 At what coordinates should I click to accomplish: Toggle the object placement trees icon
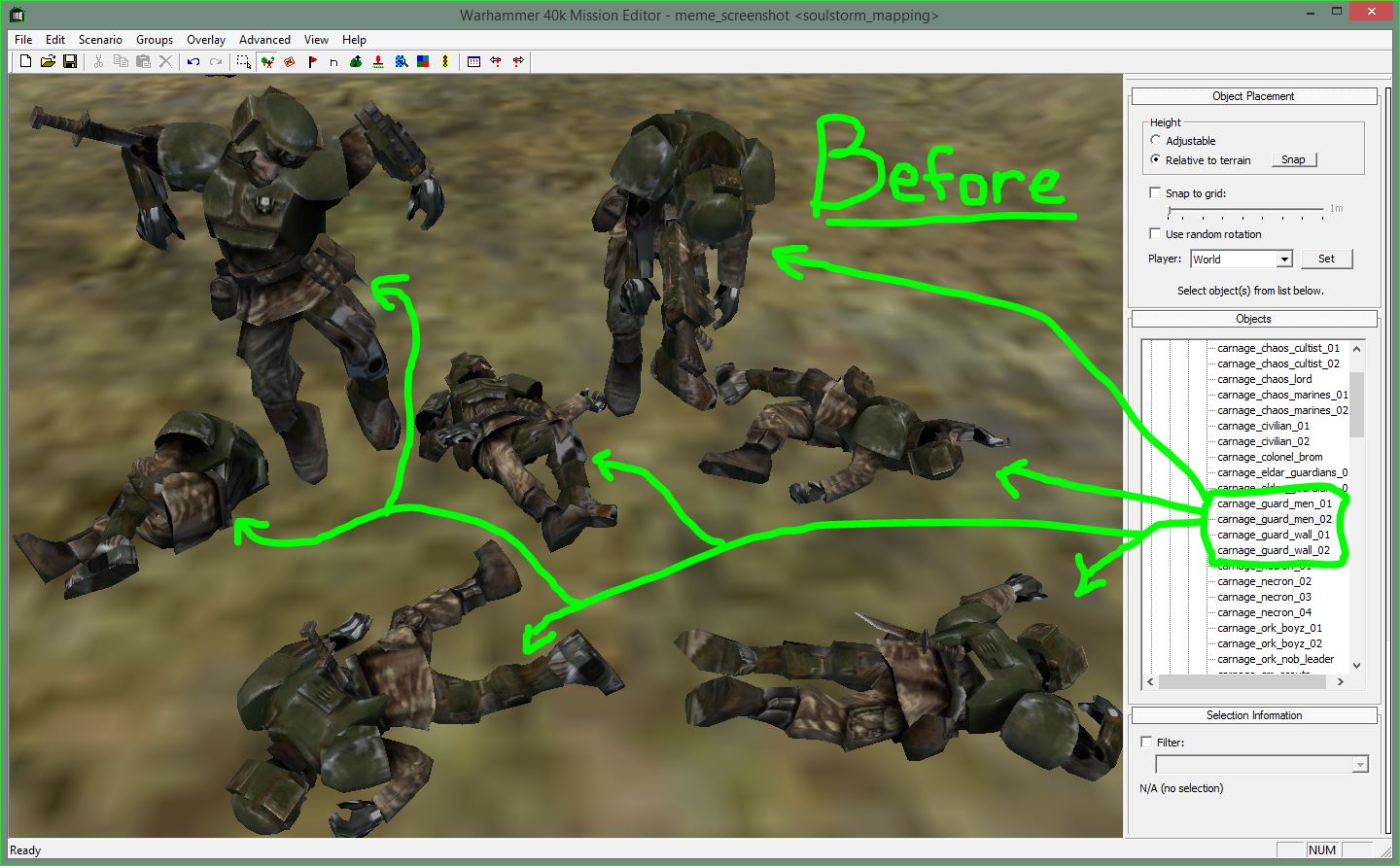[x=266, y=61]
